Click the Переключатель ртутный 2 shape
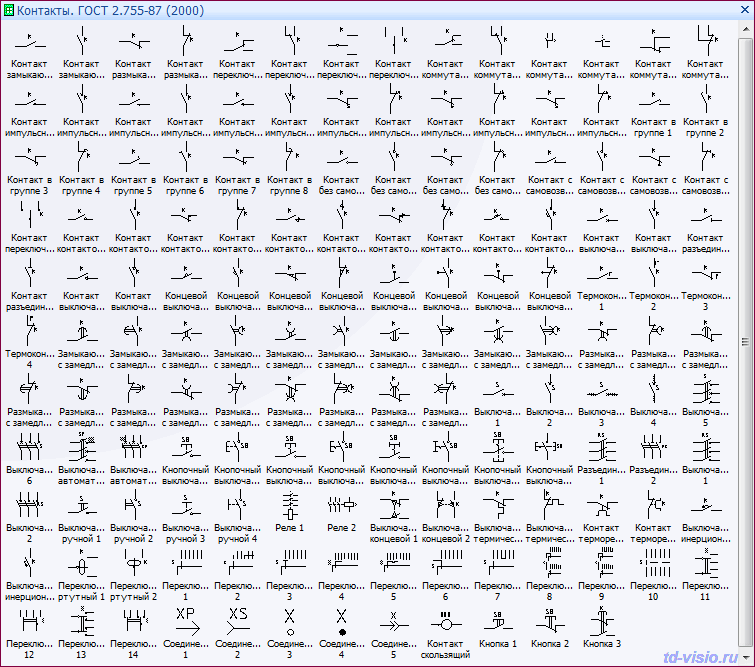755x667 pixels. (133, 561)
